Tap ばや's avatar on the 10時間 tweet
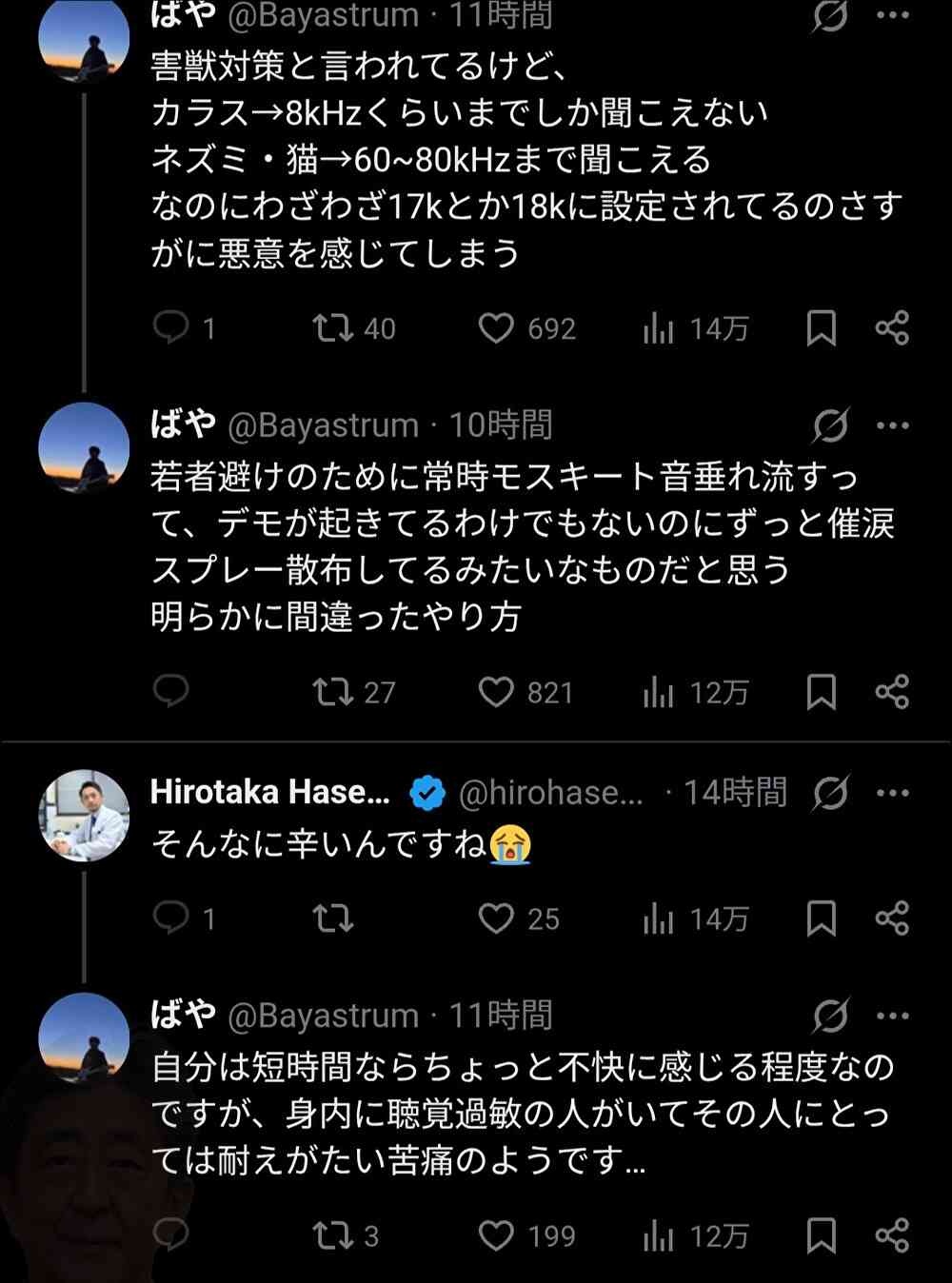 tap(84, 448)
